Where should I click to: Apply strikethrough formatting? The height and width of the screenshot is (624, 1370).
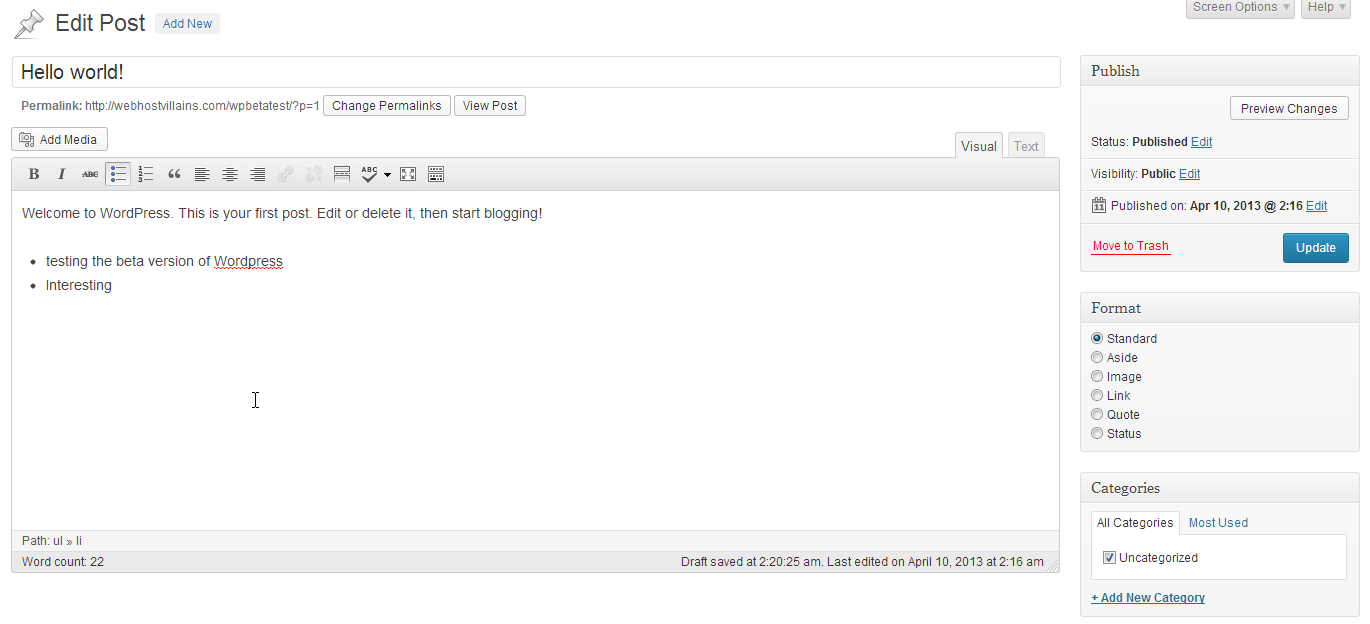tap(90, 174)
